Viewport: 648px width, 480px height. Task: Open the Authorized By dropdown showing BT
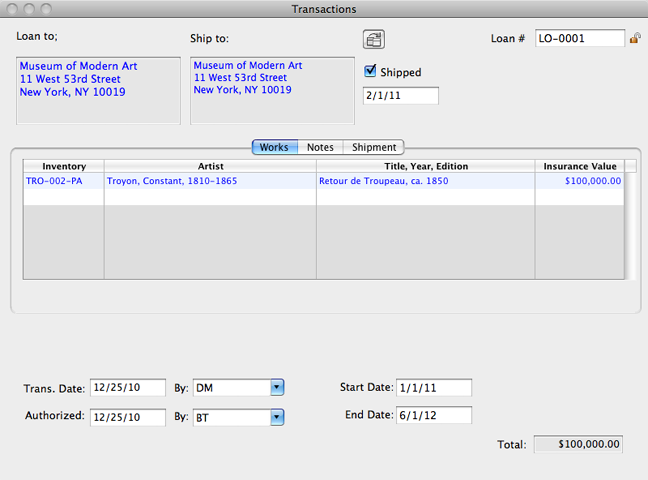[x=277, y=417]
